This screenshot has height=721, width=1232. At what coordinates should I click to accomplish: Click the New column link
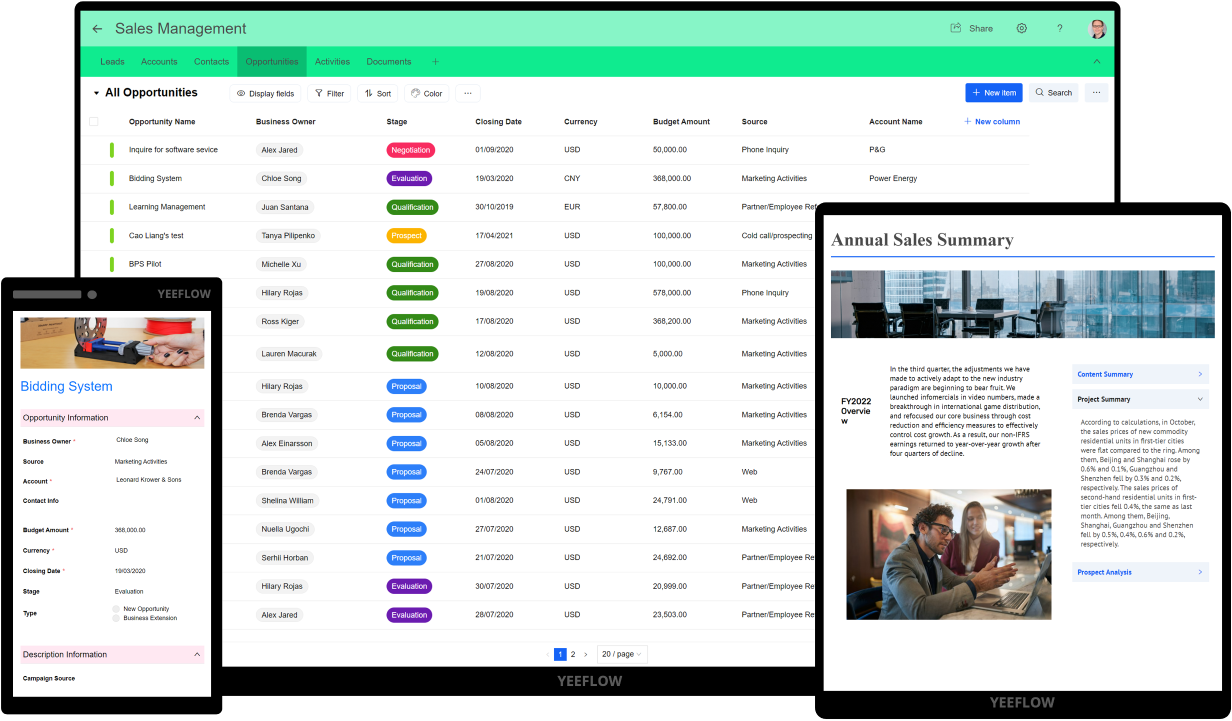[x=991, y=122]
